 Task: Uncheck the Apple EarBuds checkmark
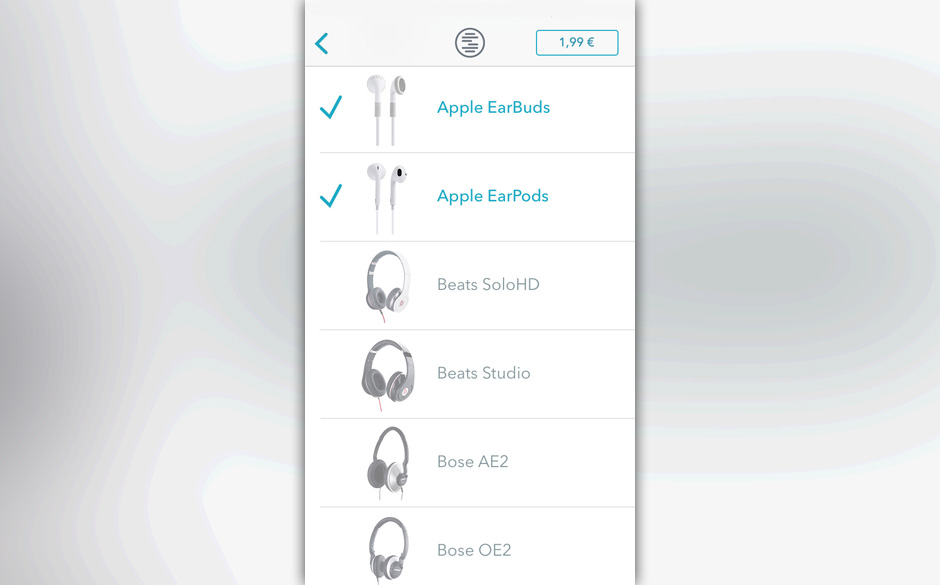[331, 107]
